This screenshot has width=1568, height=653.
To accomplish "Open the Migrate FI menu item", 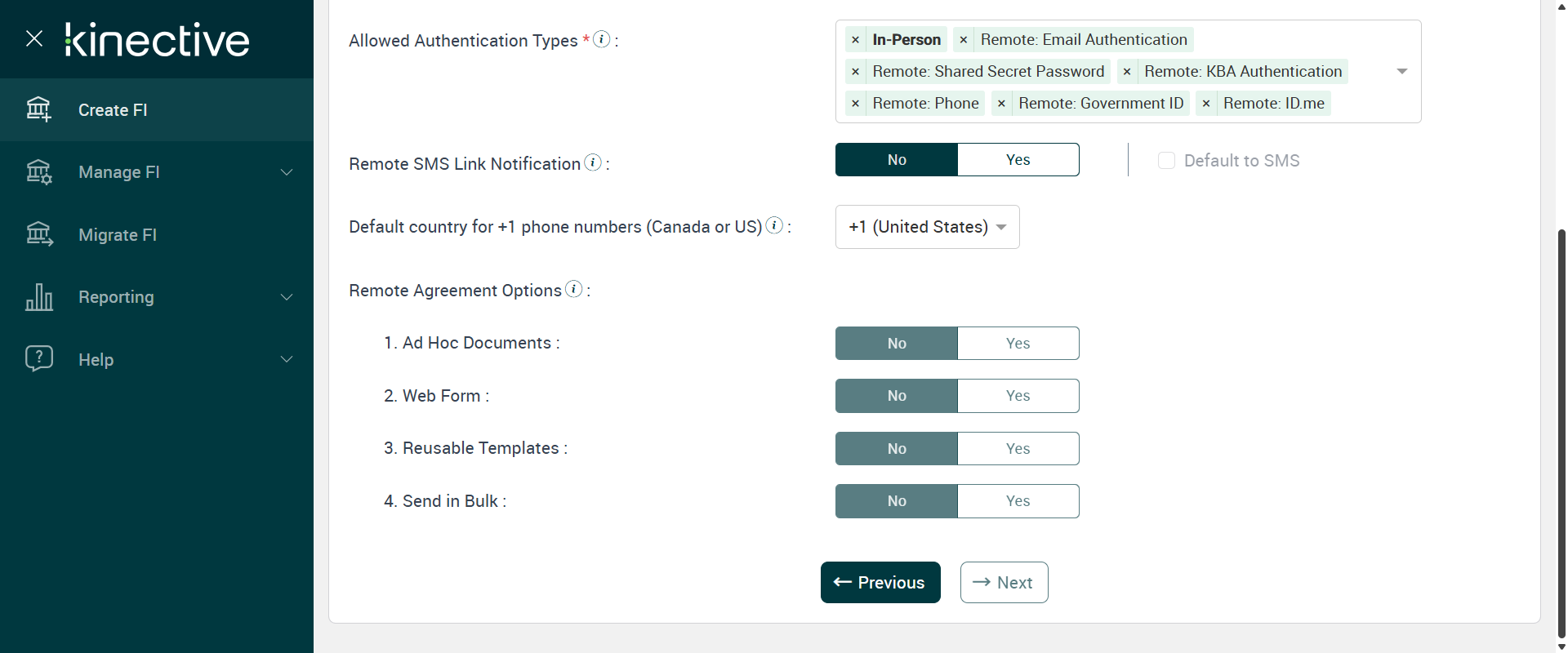I will coord(118,235).
